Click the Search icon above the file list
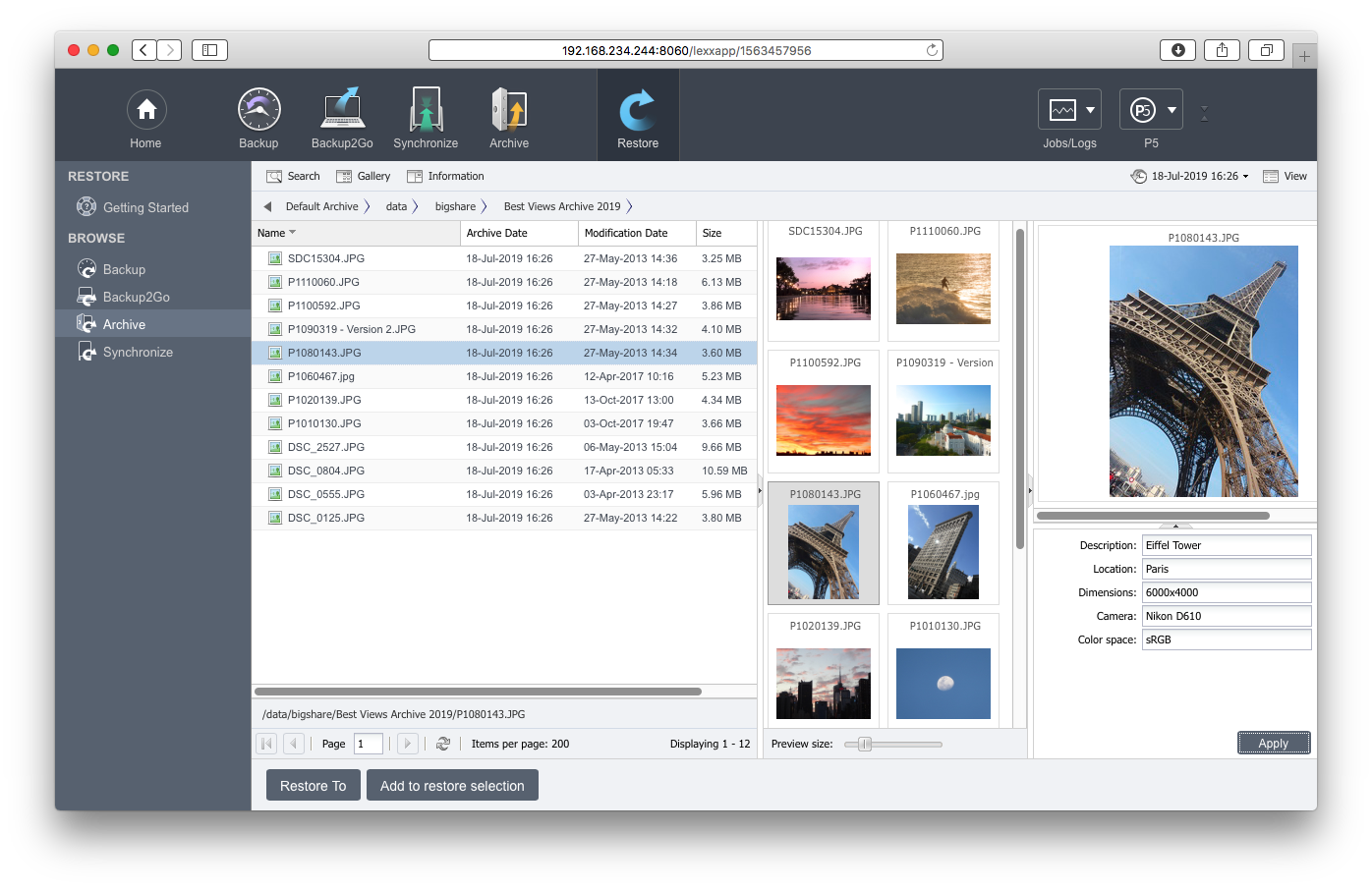Screen dimensions: 1372x889 coord(292,176)
